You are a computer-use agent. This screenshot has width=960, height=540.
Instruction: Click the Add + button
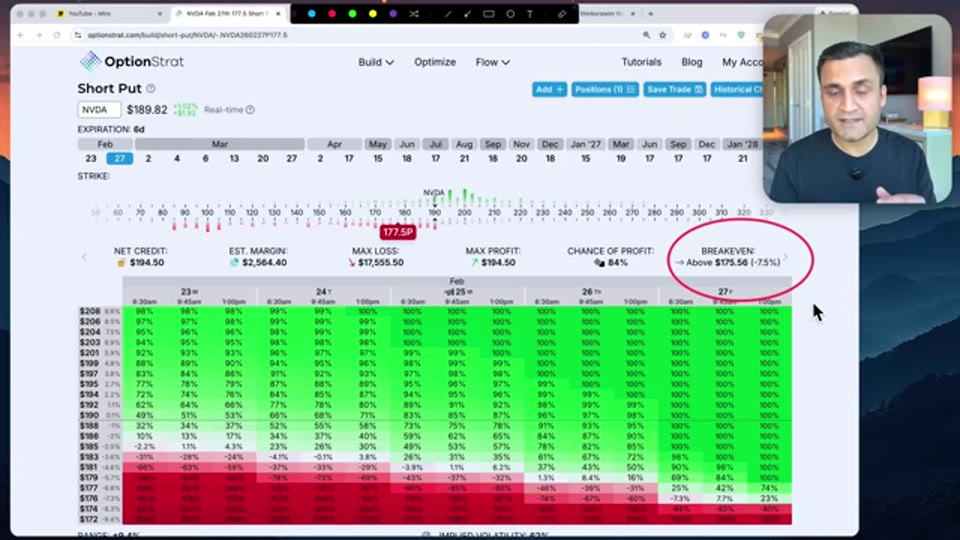pyautogui.click(x=549, y=89)
